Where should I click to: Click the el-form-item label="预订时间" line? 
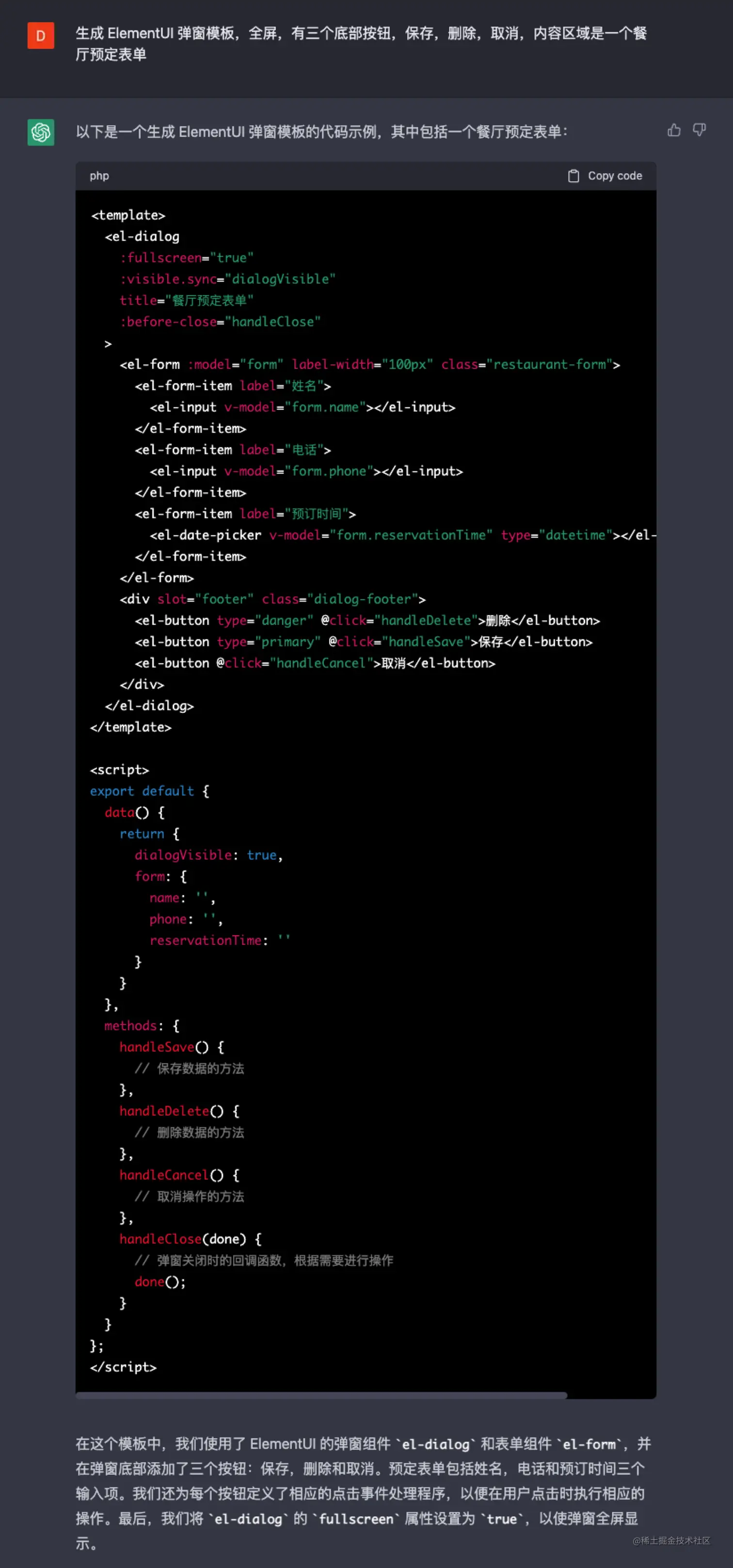tap(245, 513)
